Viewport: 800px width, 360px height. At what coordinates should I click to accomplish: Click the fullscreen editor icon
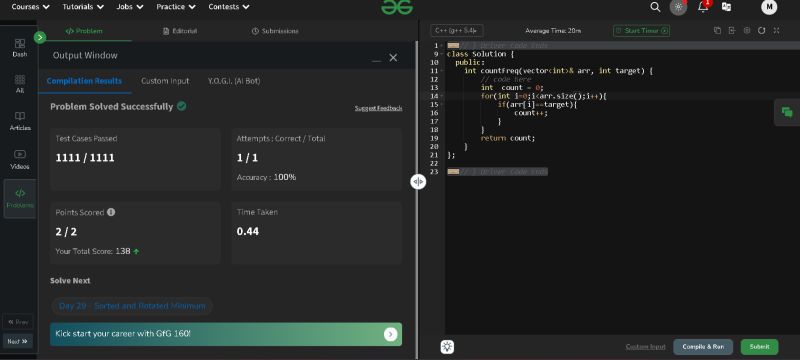777,31
